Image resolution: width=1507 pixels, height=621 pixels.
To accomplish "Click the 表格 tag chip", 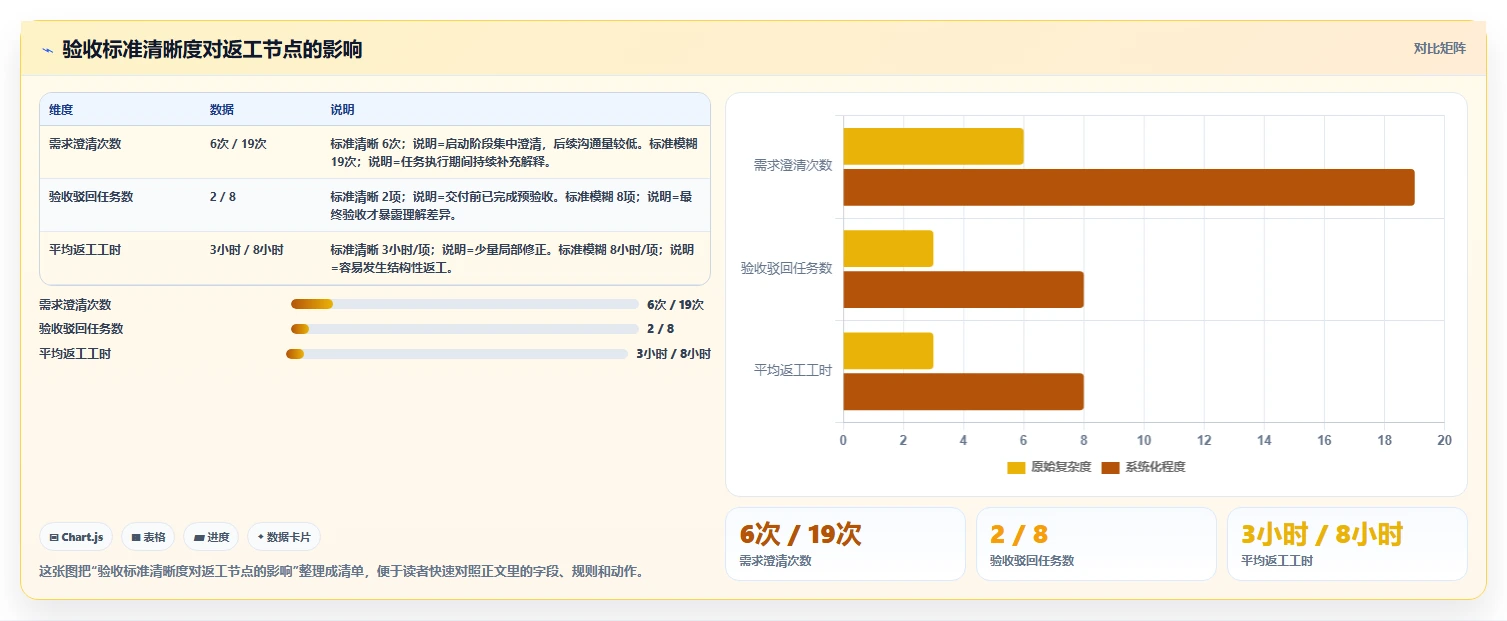I will click(148, 537).
